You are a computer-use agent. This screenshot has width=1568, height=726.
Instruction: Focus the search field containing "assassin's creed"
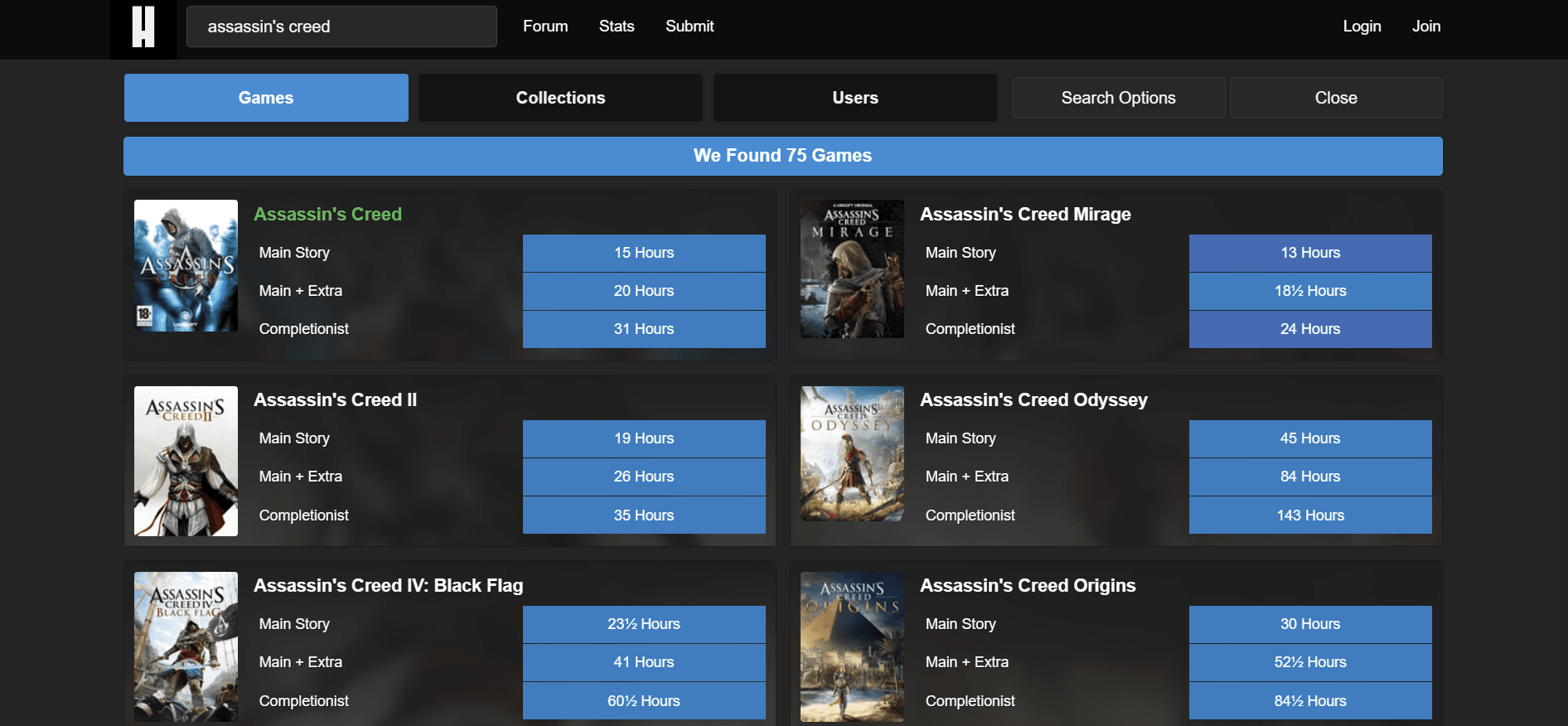(341, 27)
